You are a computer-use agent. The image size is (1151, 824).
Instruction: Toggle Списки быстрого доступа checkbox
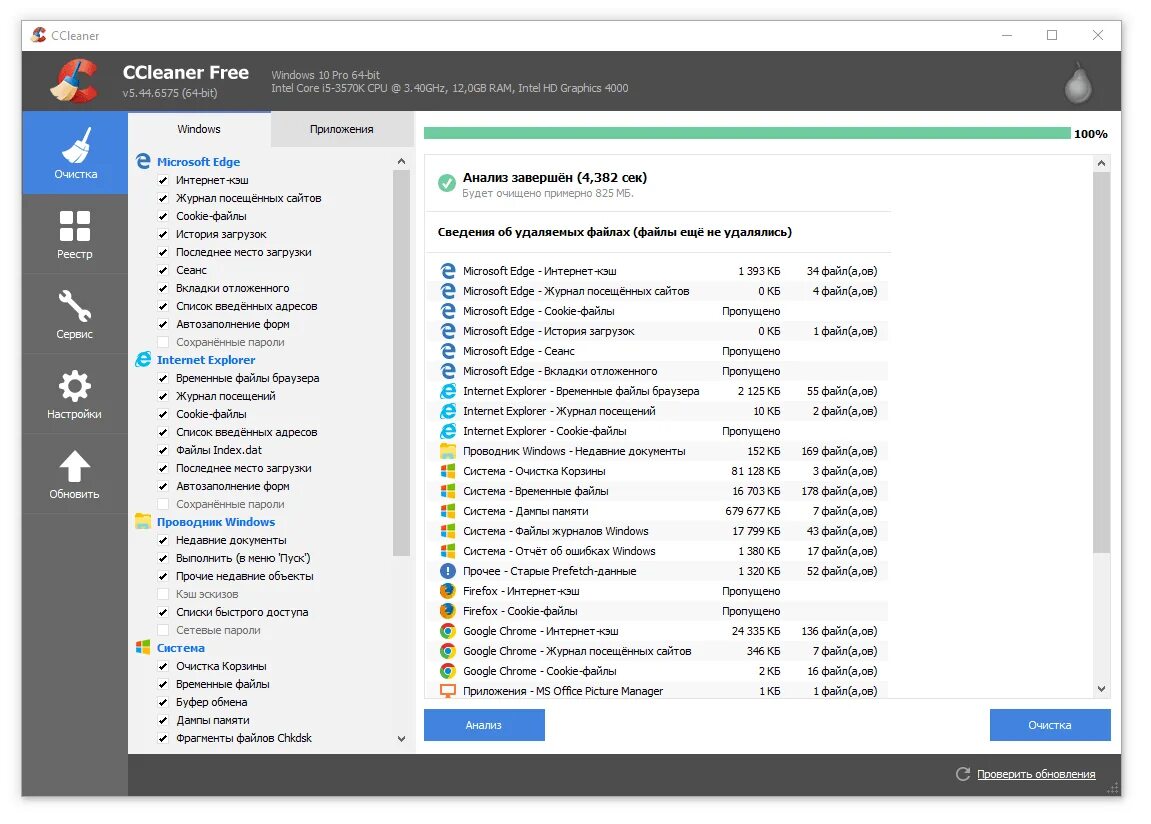tap(163, 612)
